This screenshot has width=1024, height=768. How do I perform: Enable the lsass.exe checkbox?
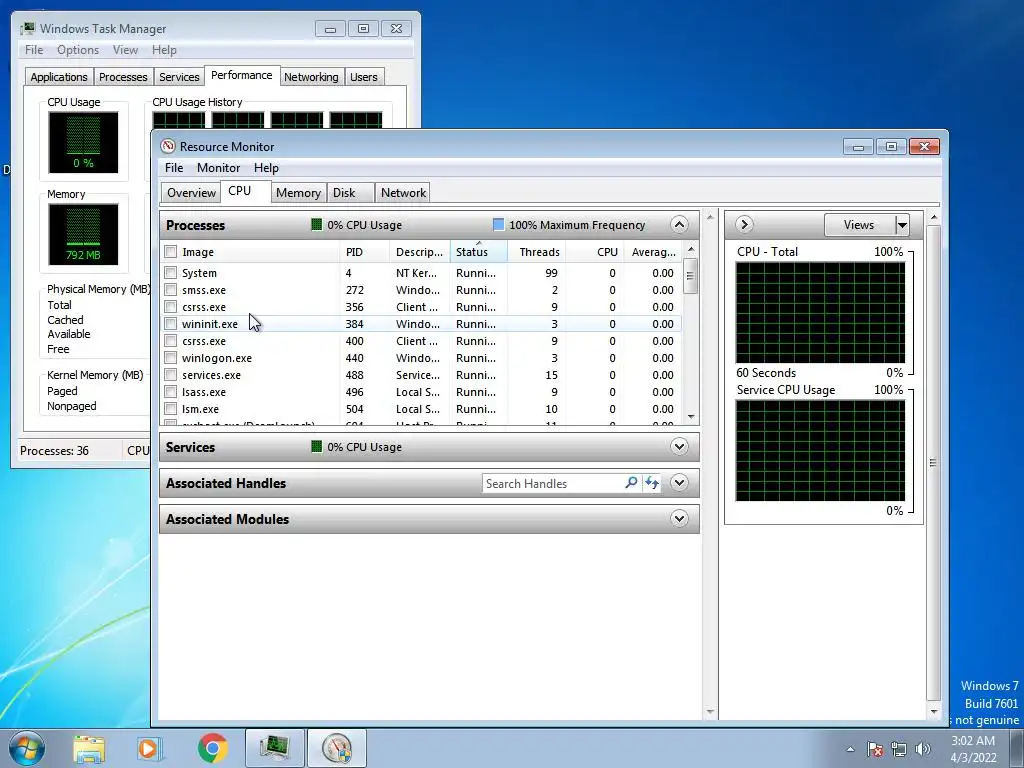click(x=170, y=392)
